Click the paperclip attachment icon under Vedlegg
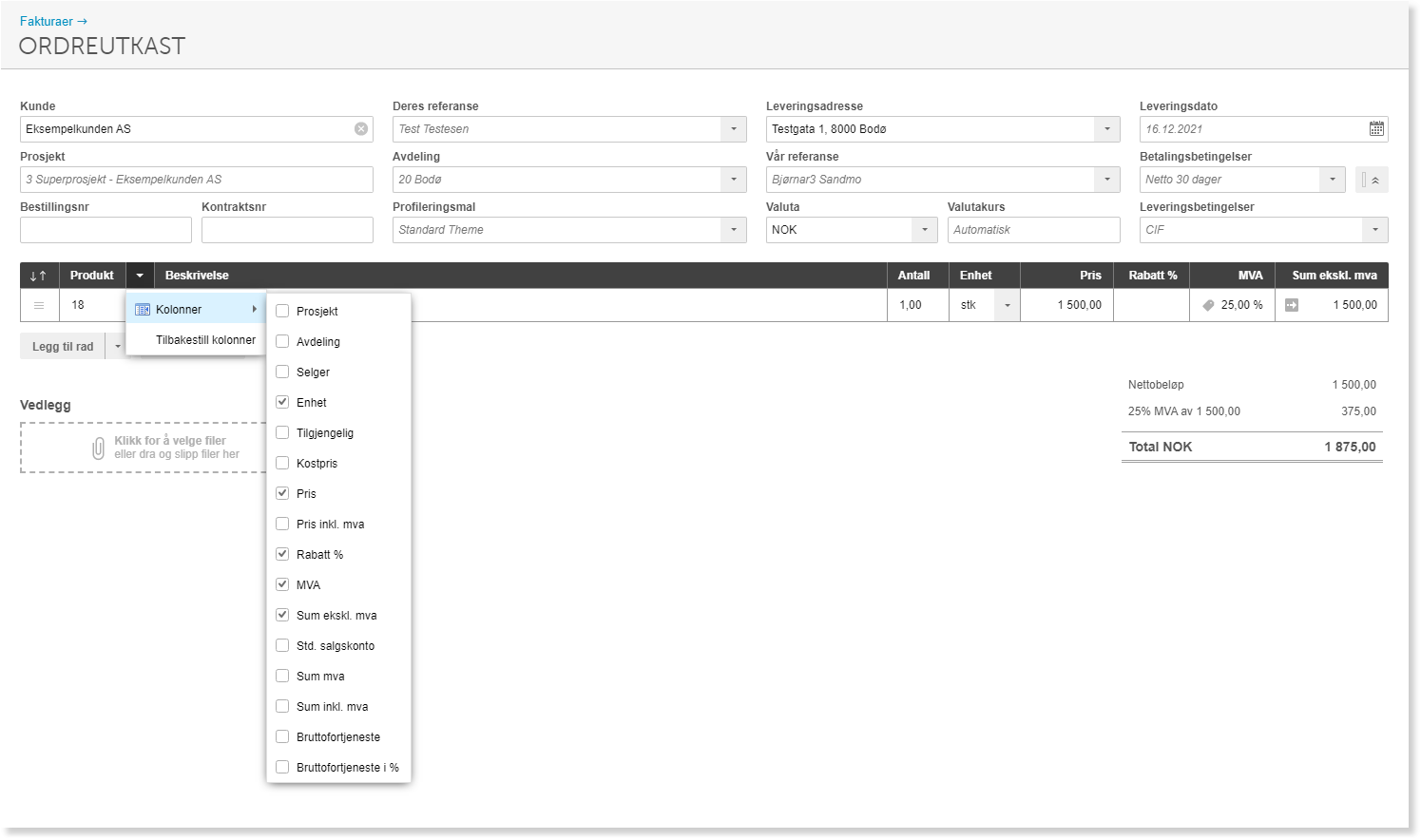 click(98, 448)
